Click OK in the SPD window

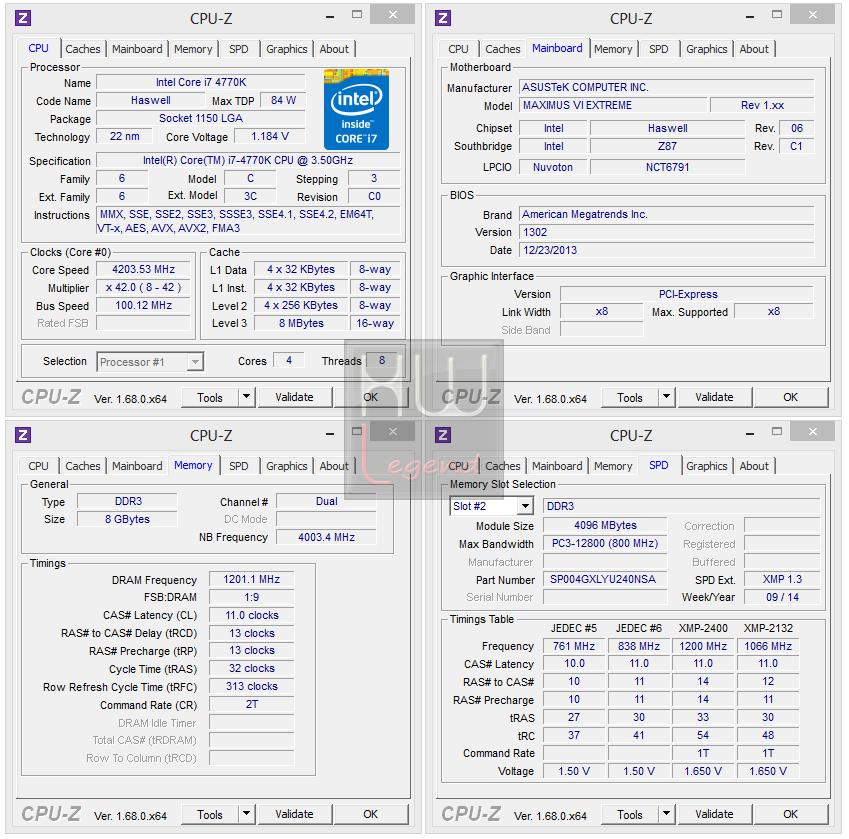[x=790, y=814]
